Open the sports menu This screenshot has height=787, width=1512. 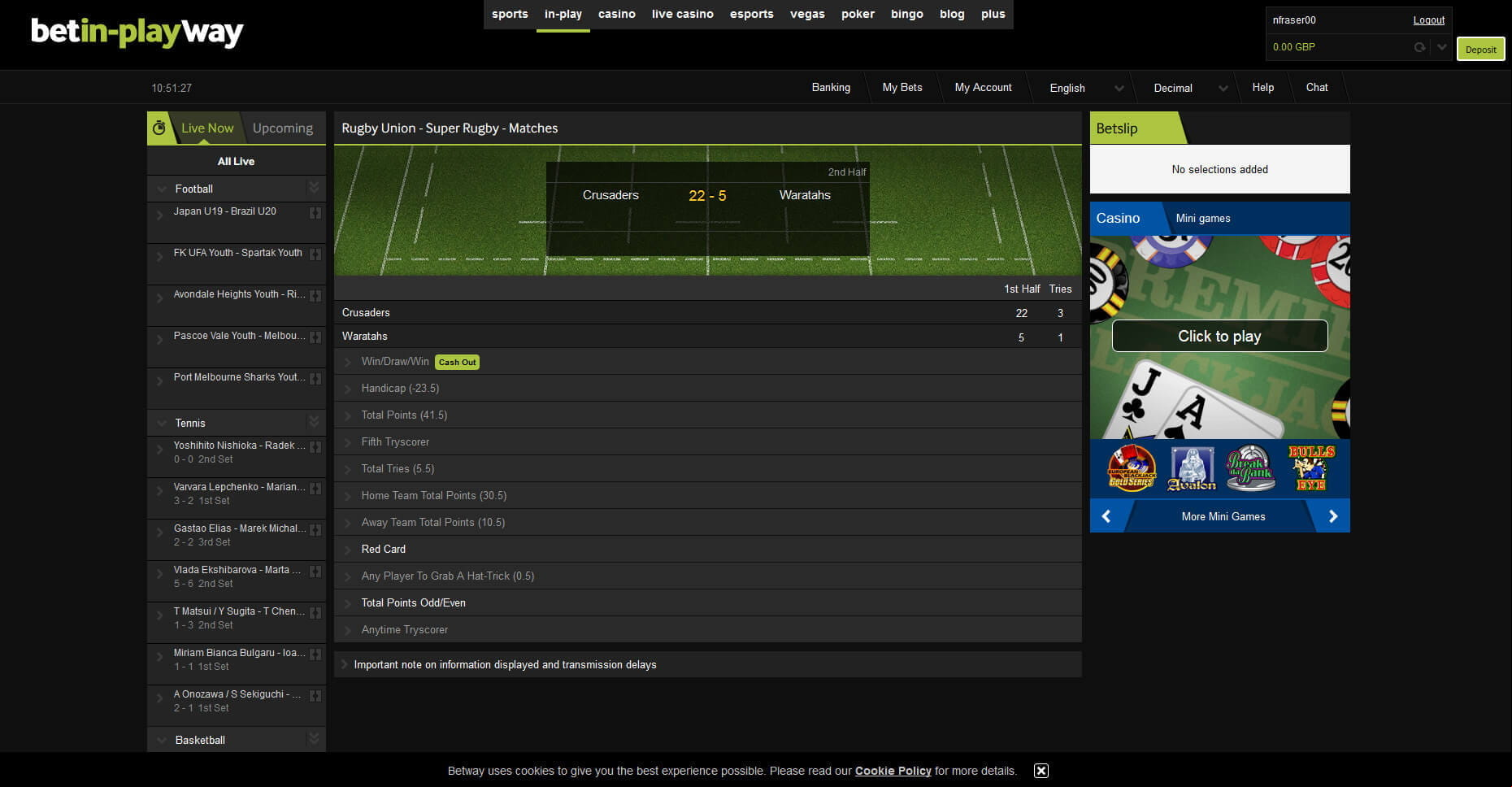click(510, 15)
